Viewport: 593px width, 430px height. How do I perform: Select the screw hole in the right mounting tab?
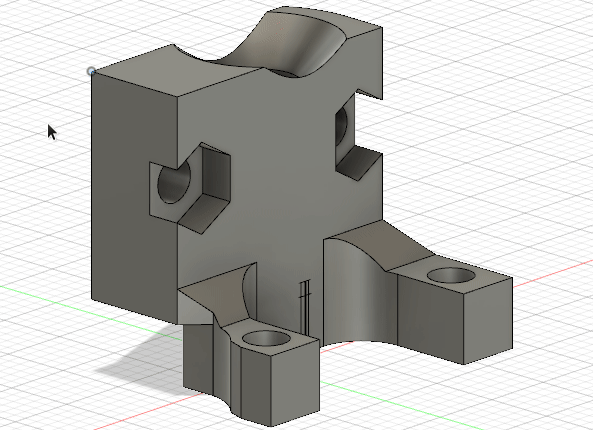click(x=452, y=275)
